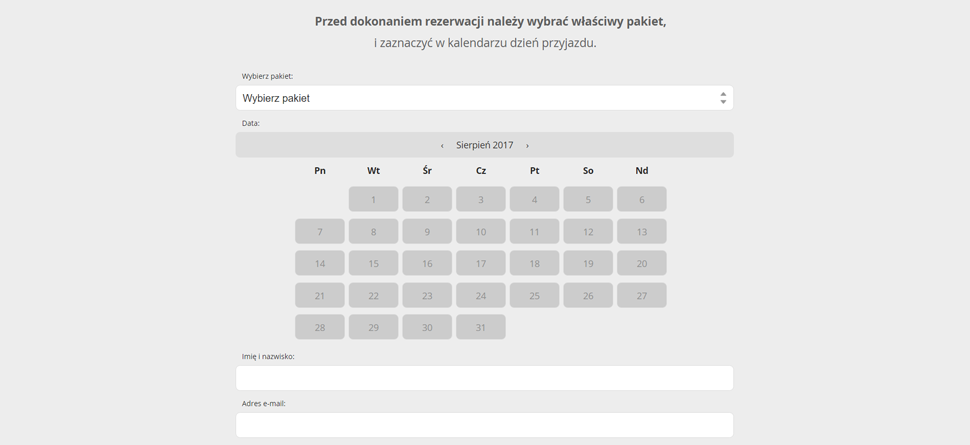970x445 pixels.
Task: Pick day 23 on the calendar
Action: 427,295
